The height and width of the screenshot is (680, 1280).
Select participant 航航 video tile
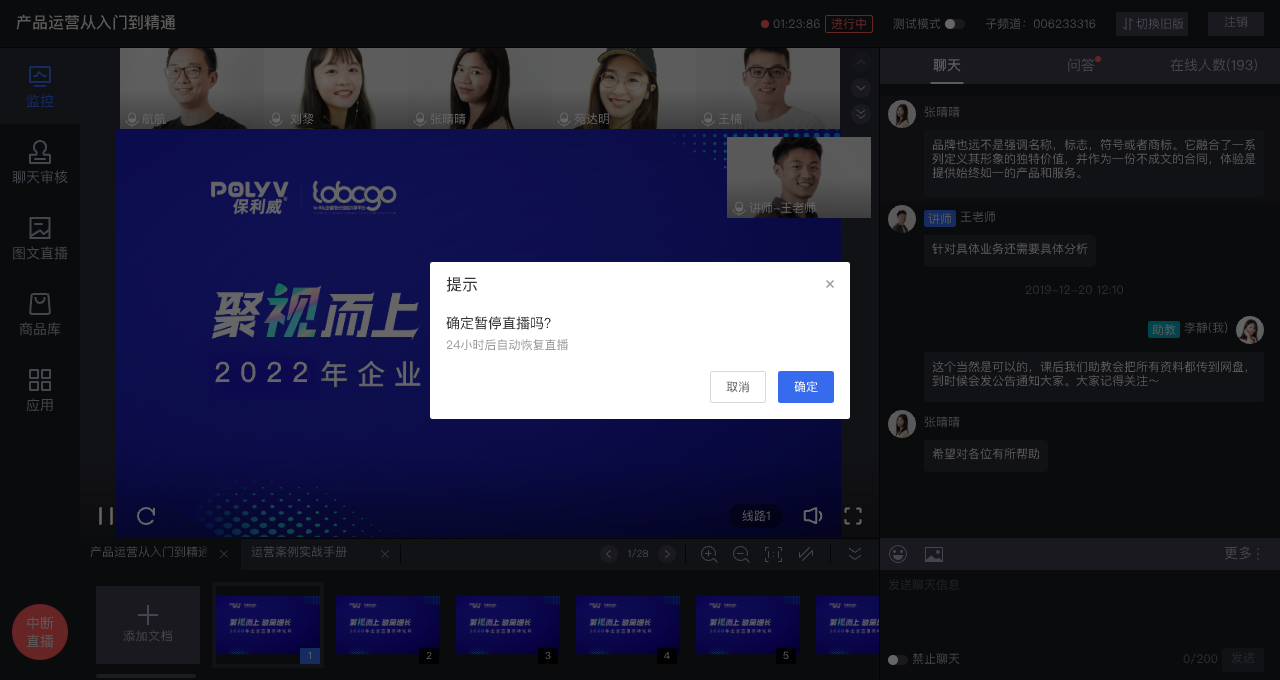click(x=192, y=88)
